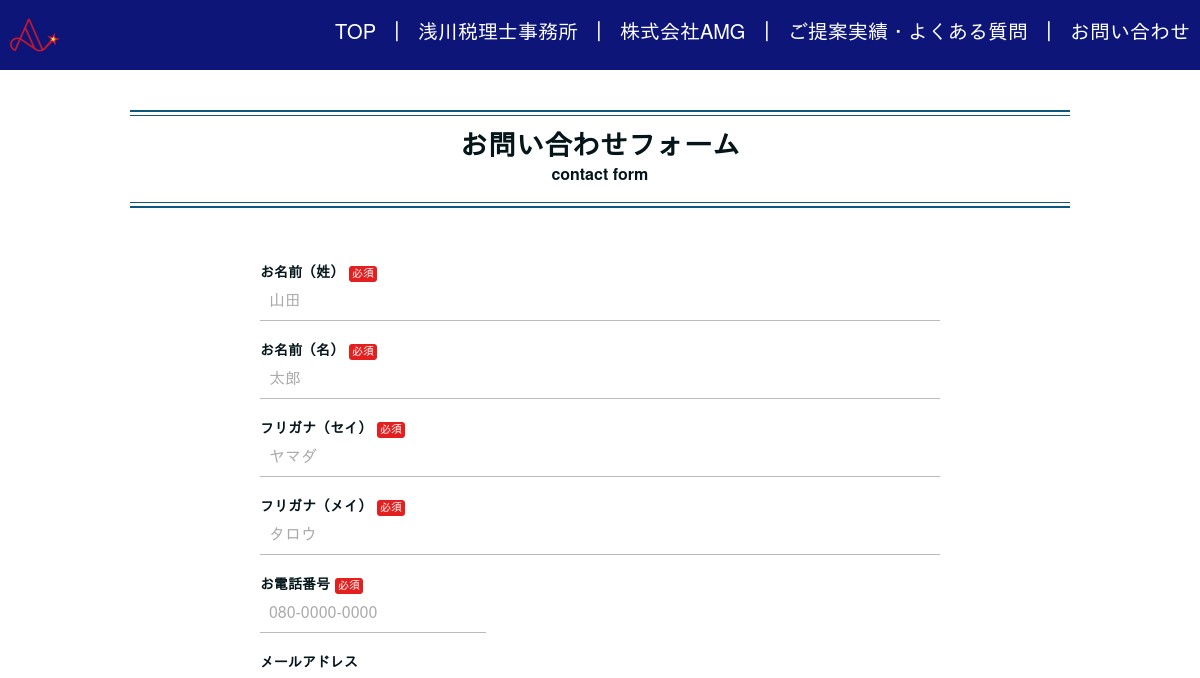Open the TOP navigation link
1200x678 pixels.
355,32
